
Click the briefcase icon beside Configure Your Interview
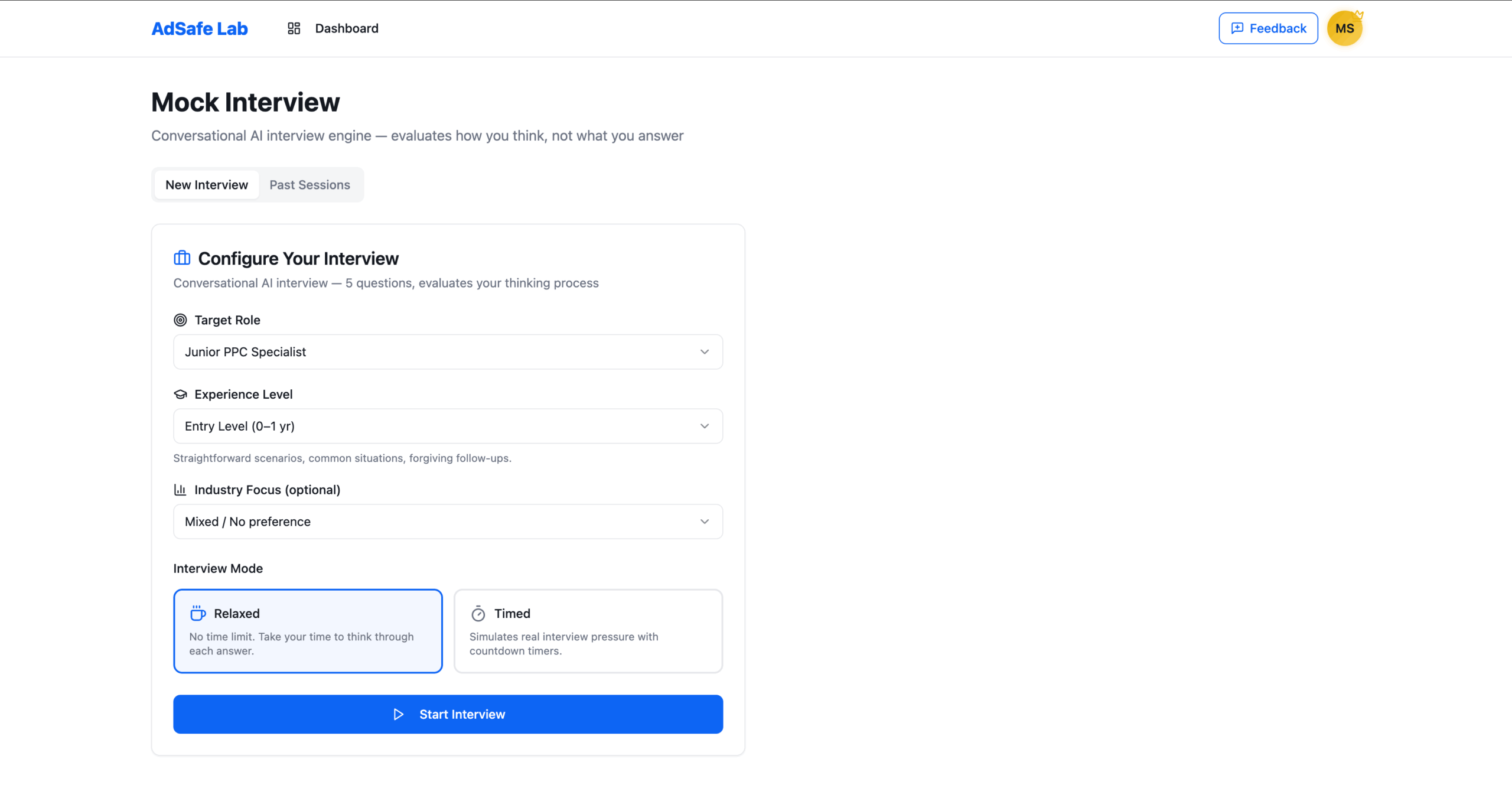[x=182, y=258]
